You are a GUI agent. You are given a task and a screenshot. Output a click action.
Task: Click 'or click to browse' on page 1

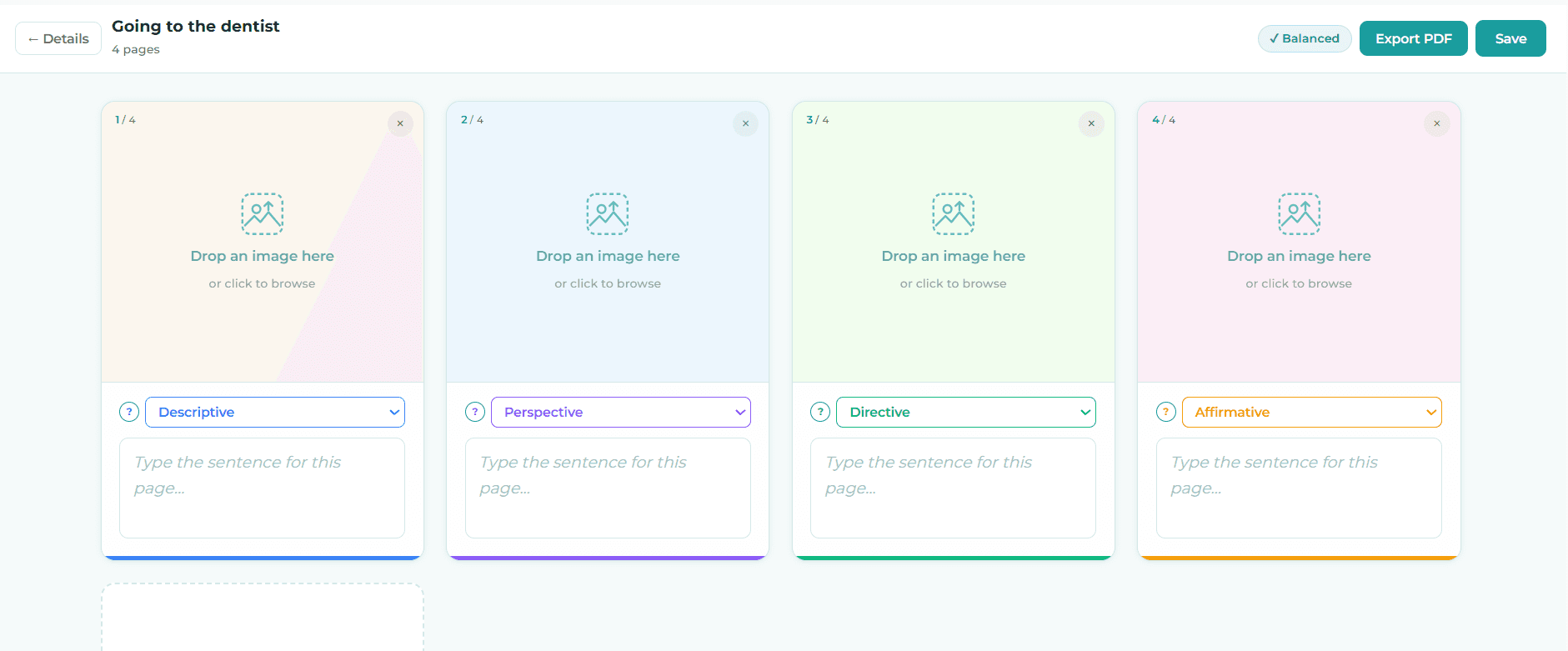263,283
